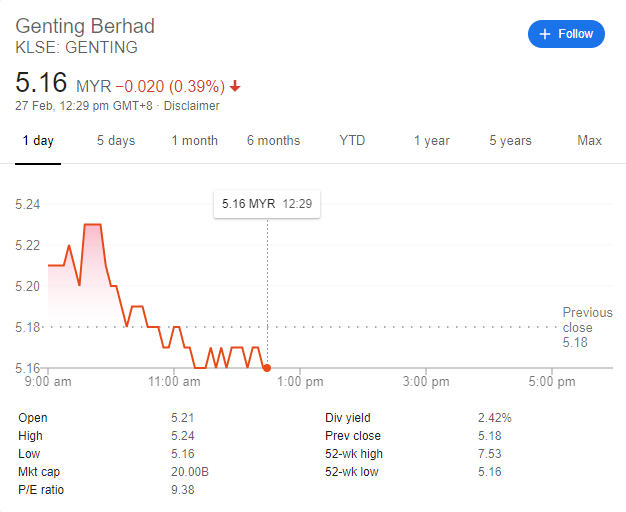Click the Mkt cap value 20.00B
Screen dimensions: 626x512
(190, 472)
